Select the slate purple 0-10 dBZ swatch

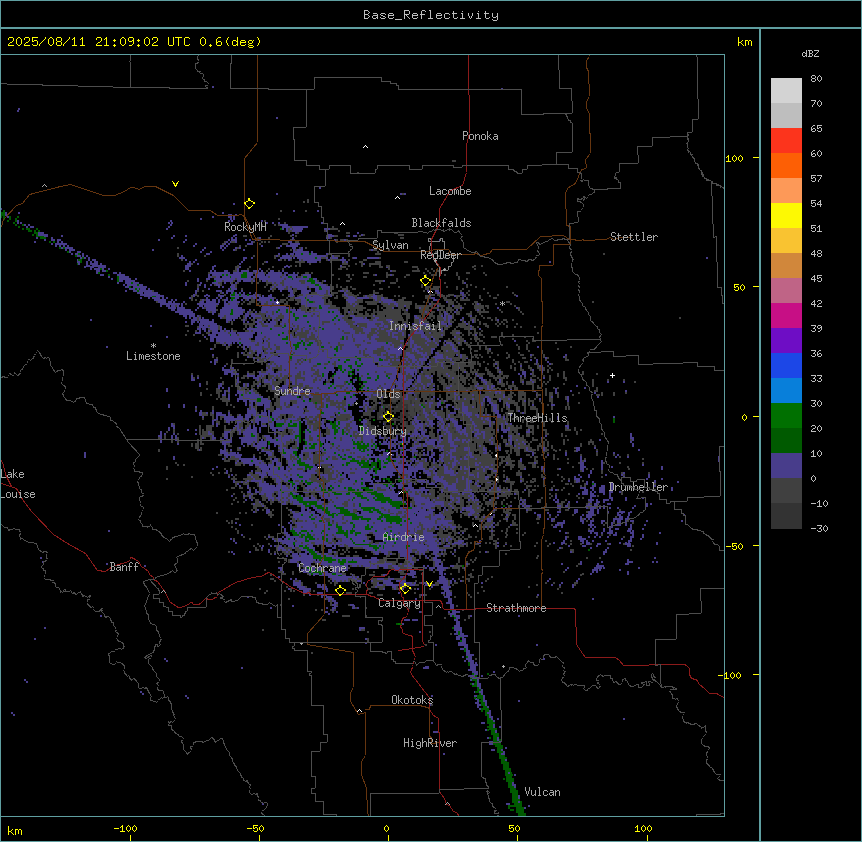point(786,466)
